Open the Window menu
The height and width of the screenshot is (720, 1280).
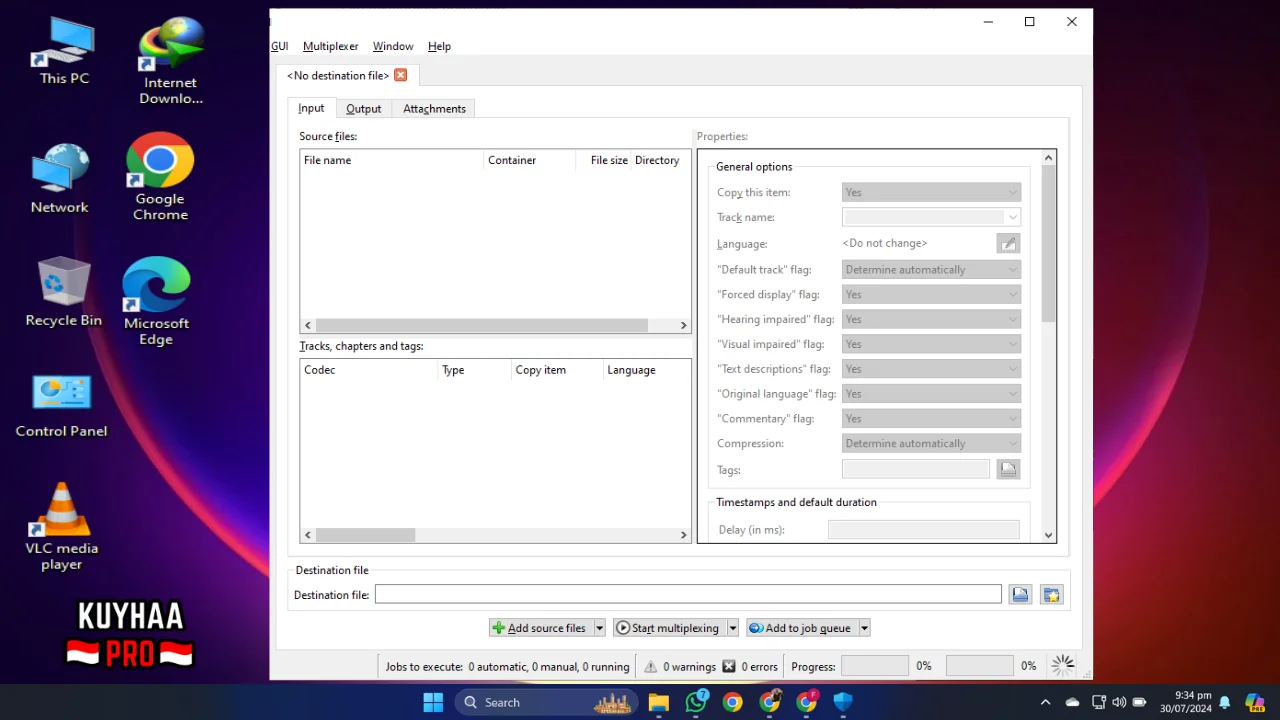coord(393,46)
